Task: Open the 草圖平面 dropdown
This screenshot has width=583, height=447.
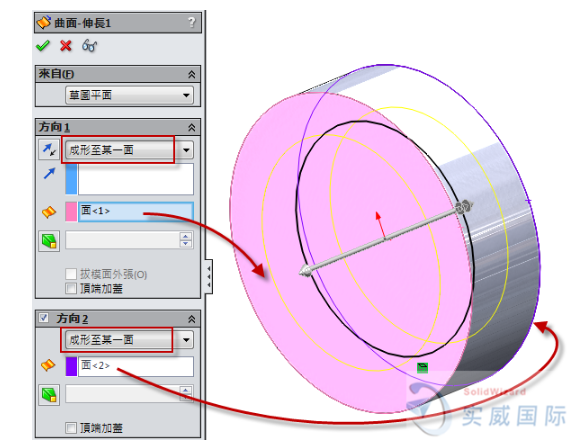Action: 129,95
